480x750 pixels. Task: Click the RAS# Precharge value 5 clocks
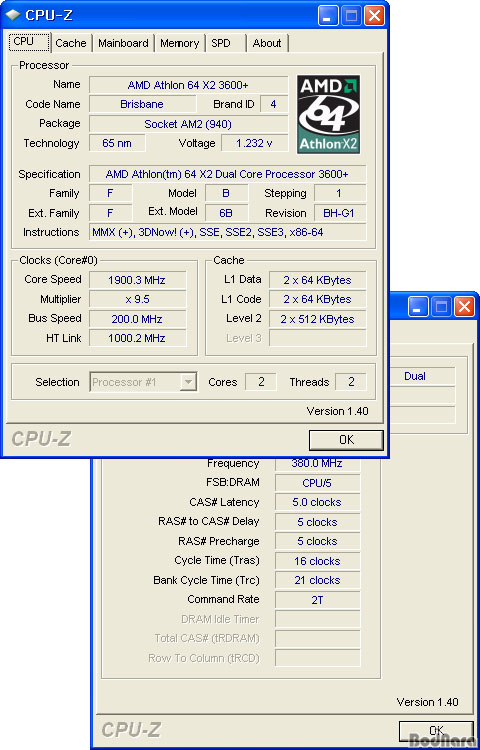(317, 541)
